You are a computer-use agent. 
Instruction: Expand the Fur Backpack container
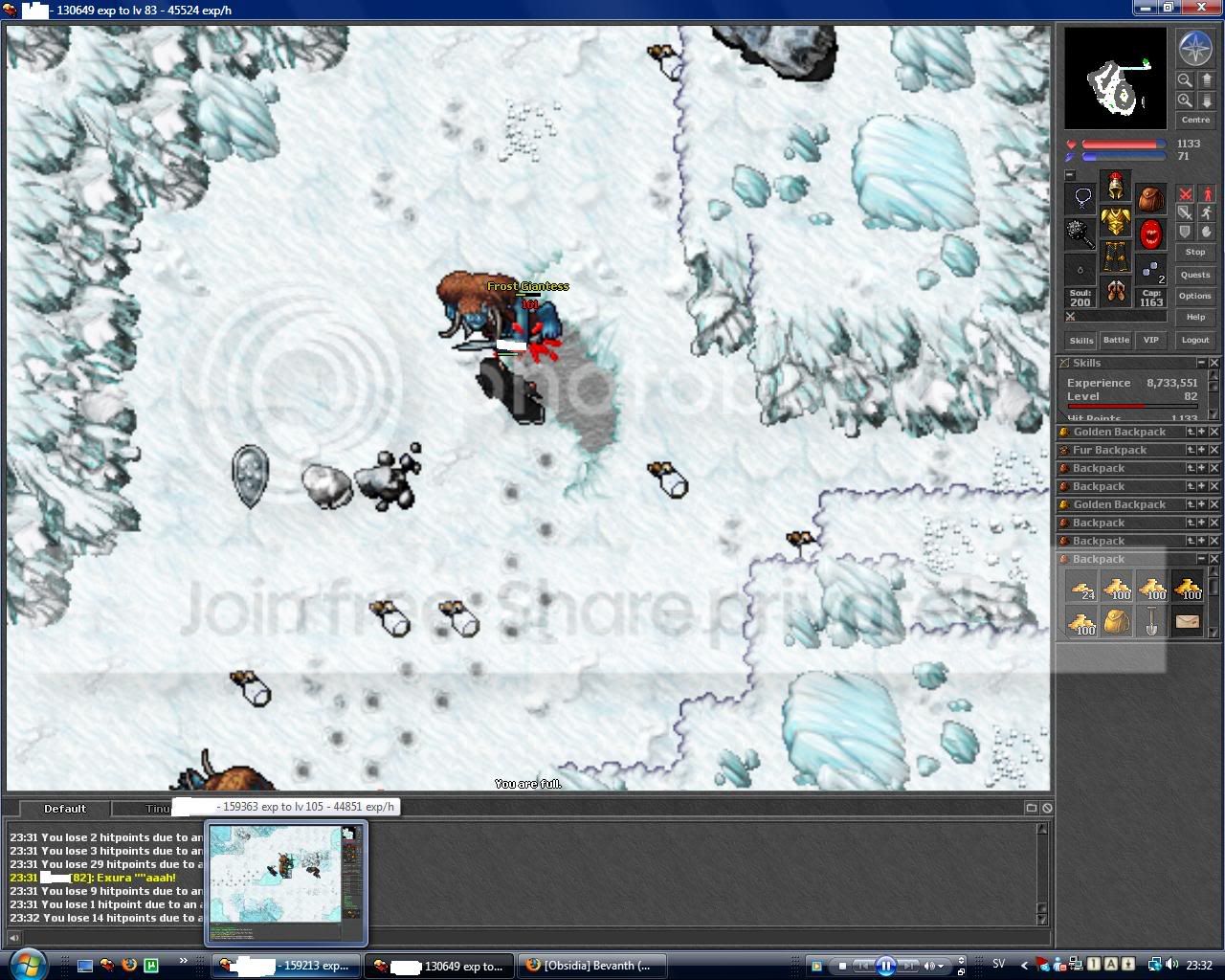pos(1202,450)
